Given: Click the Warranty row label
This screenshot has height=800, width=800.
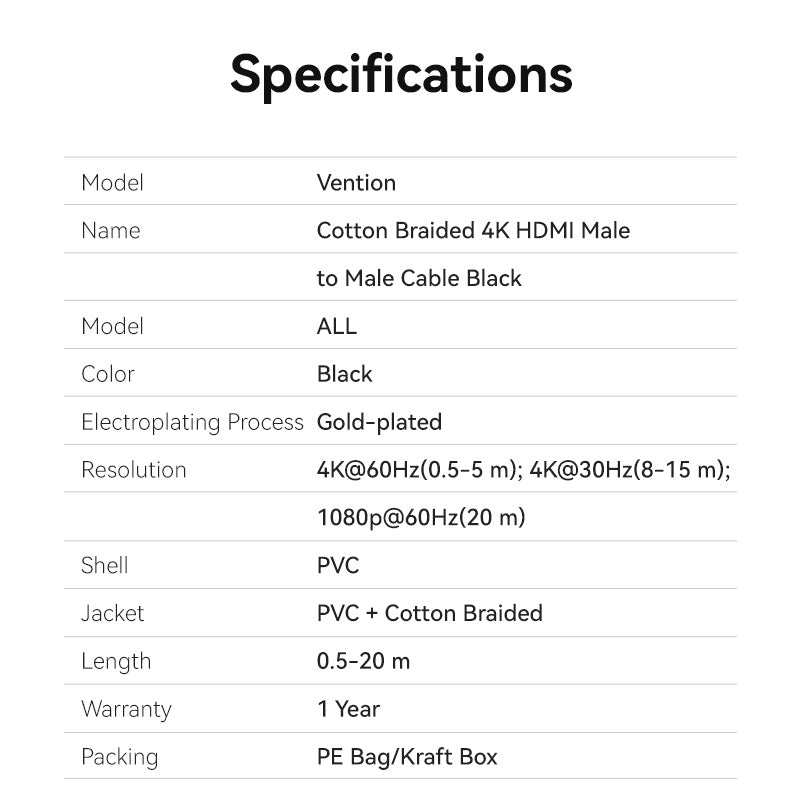Looking at the screenshot, I should point(126,709).
